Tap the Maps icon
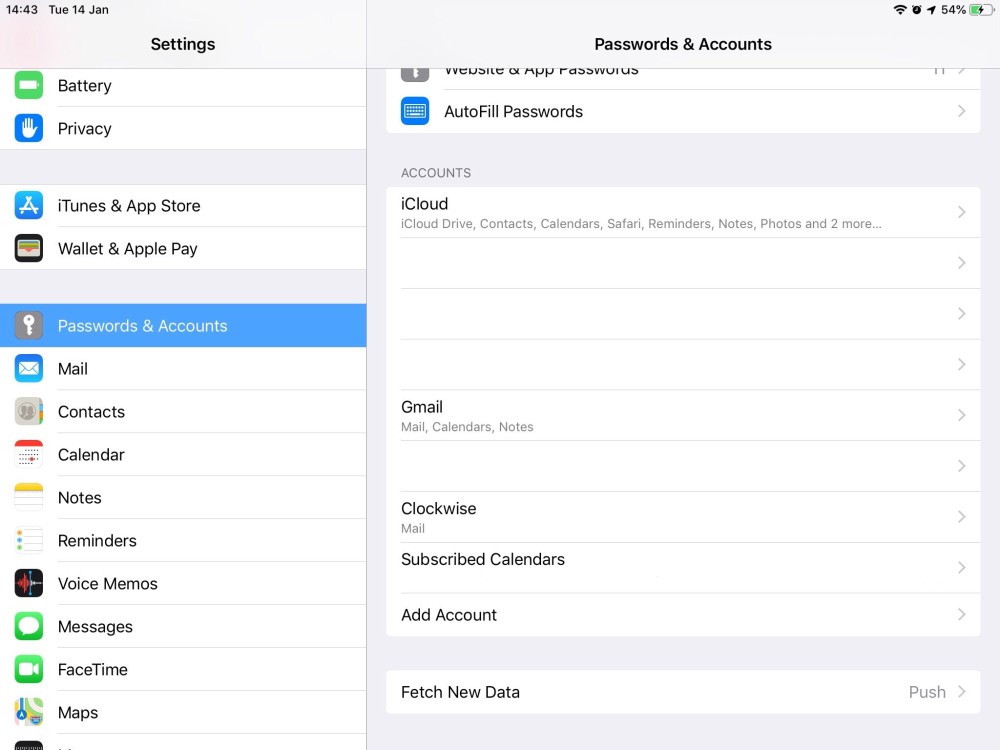The width and height of the screenshot is (1000, 750). (x=29, y=712)
